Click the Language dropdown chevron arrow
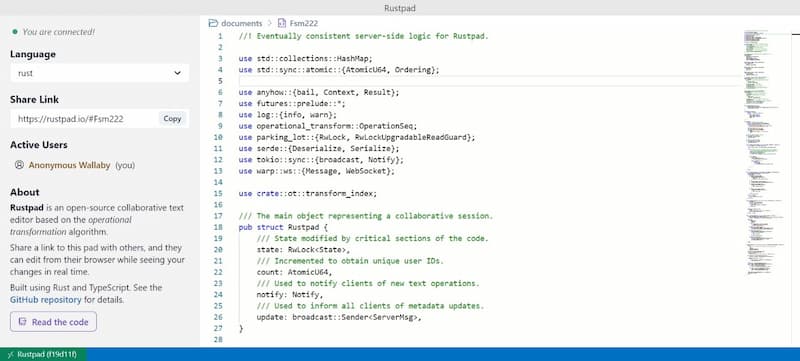The height and width of the screenshot is (361, 800). (x=177, y=73)
